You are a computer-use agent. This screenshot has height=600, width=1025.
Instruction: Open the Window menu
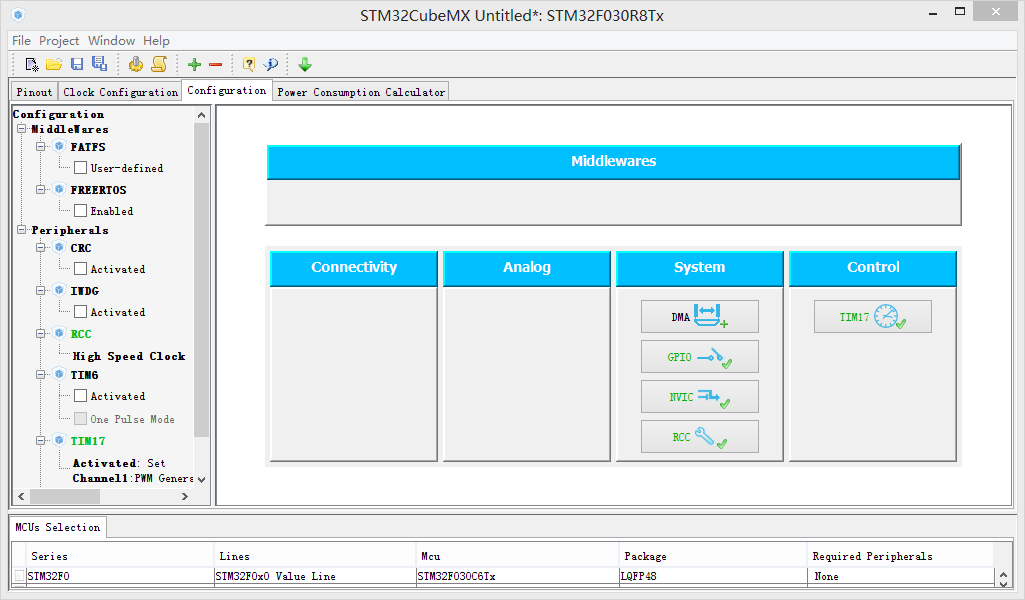point(111,41)
